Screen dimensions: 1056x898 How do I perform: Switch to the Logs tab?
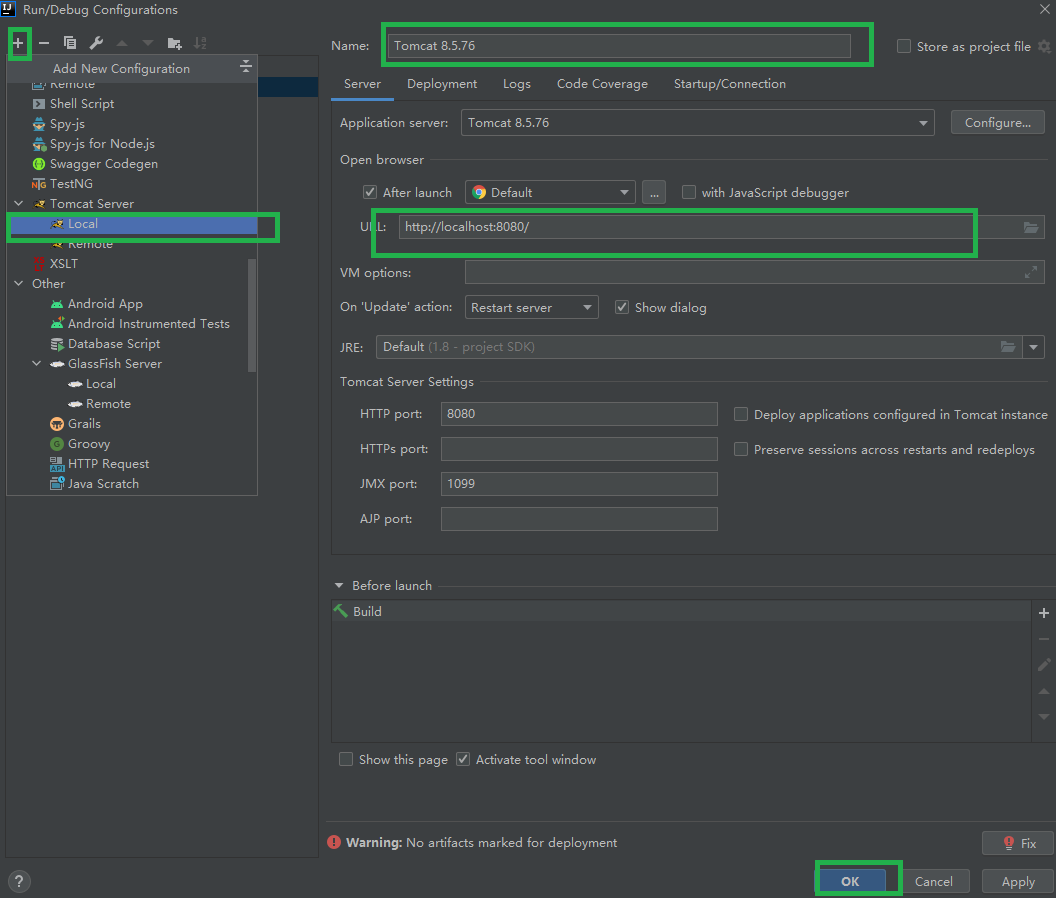coord(517,84)
